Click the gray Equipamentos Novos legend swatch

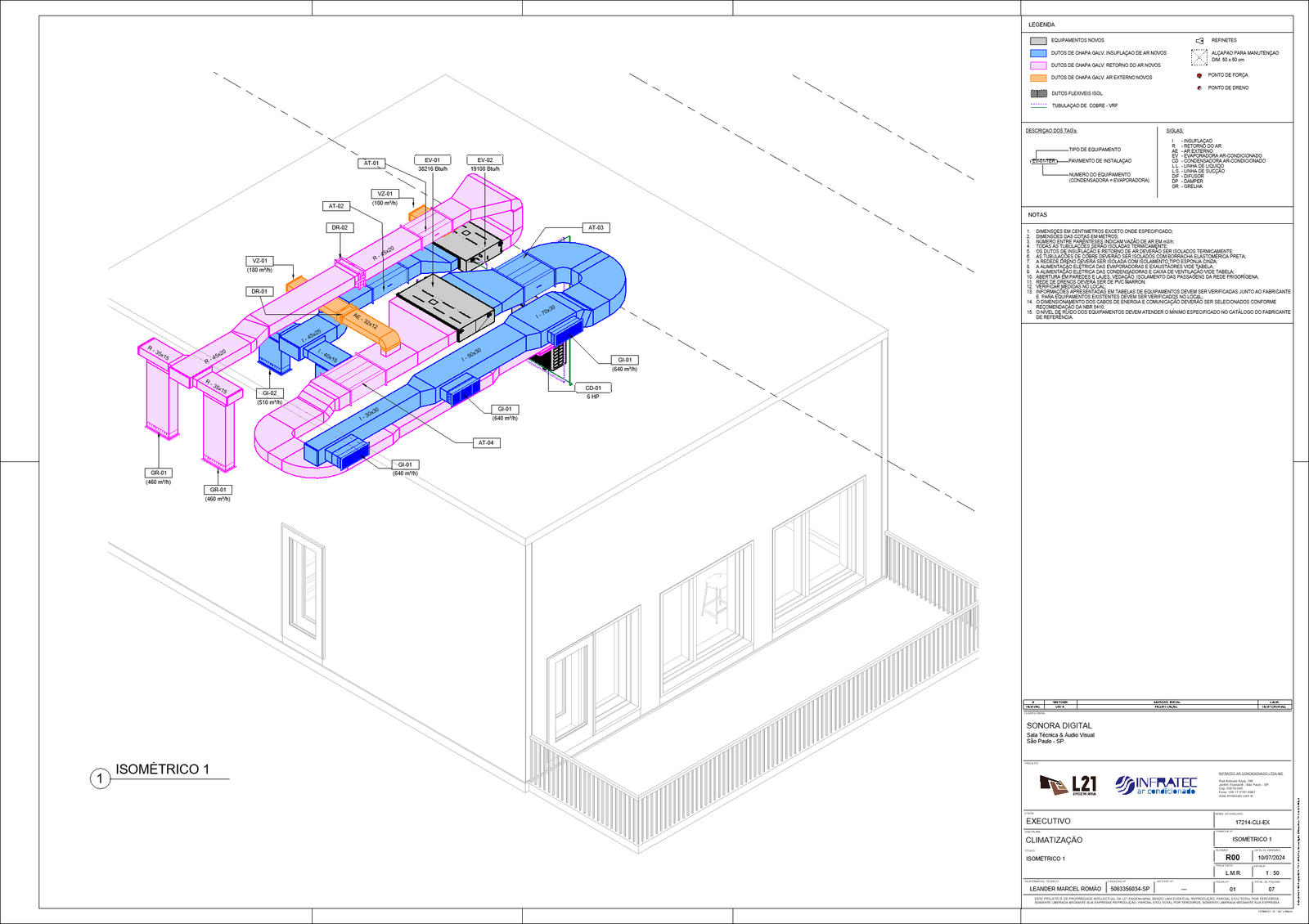point(1038,41)
